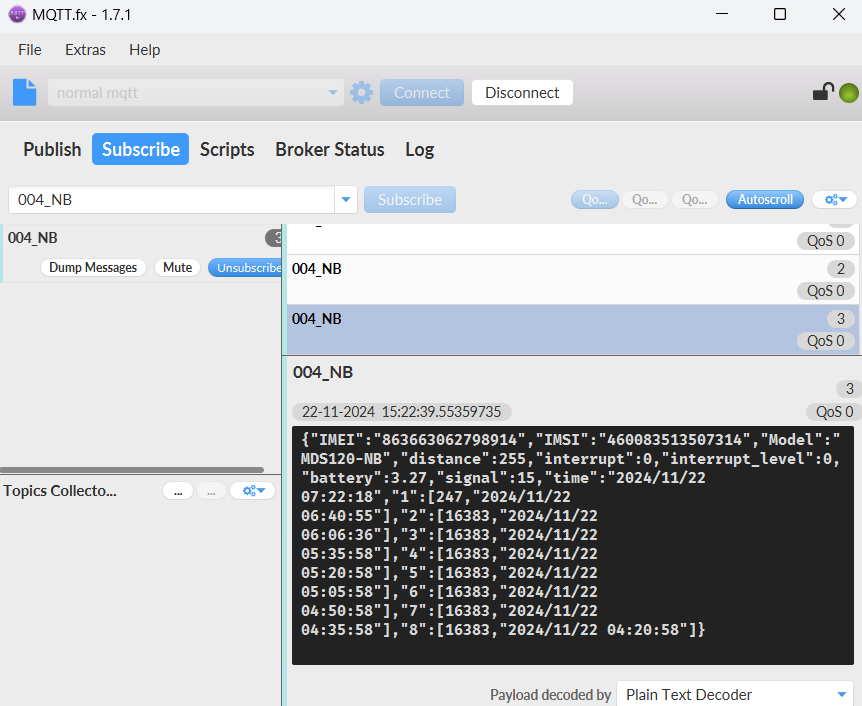Select received message number 3
862x706 pixels.
click(573, 329)
